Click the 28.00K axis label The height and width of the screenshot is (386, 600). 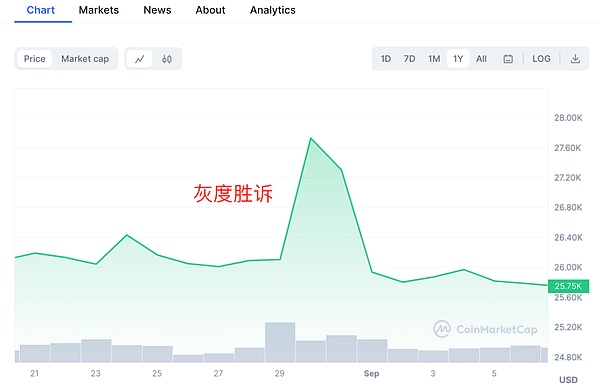click(x=568, y=118)
